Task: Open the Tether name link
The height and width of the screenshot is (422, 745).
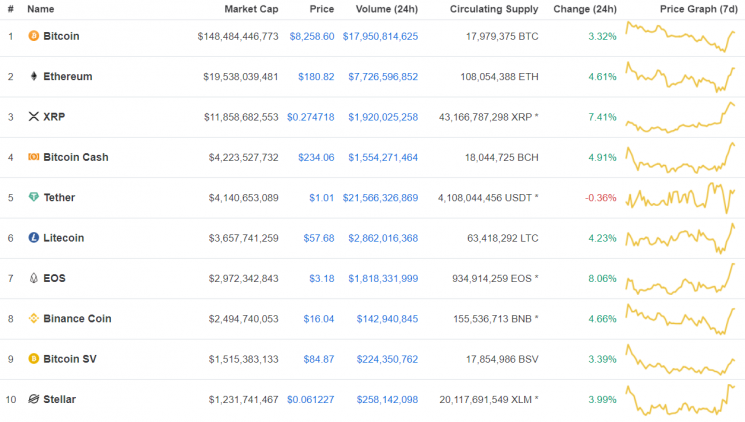Action: 59,198
